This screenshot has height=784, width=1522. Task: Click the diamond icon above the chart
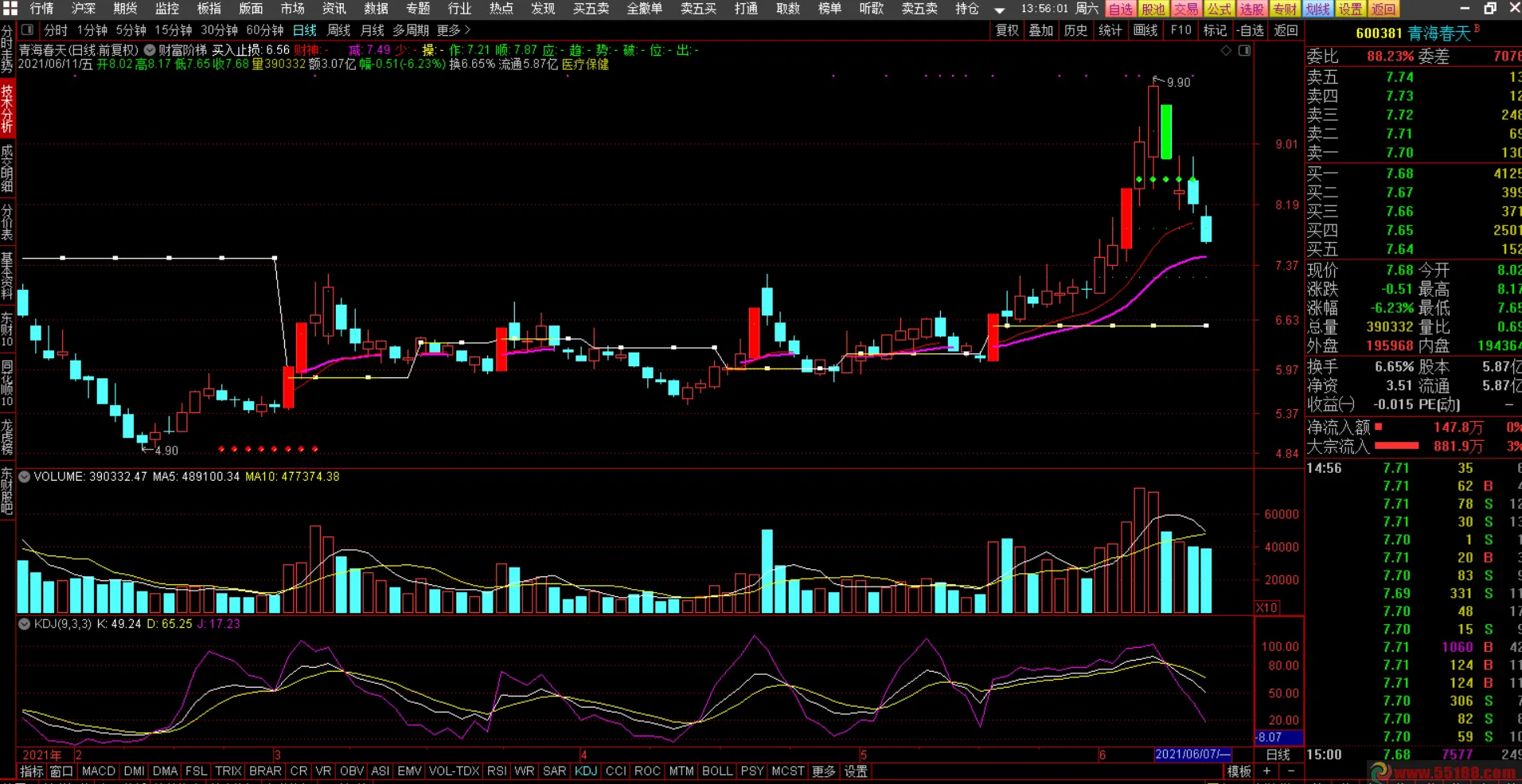(1226, 51)
